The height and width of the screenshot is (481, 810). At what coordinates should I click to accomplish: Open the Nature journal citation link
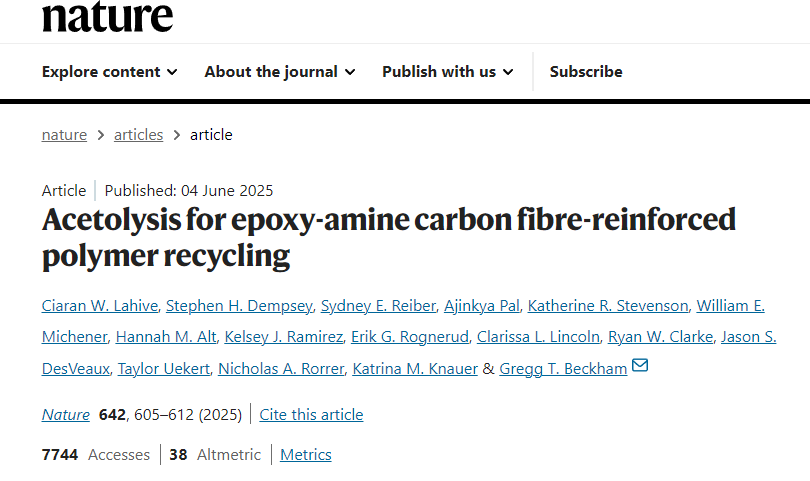tap(66, 415)
